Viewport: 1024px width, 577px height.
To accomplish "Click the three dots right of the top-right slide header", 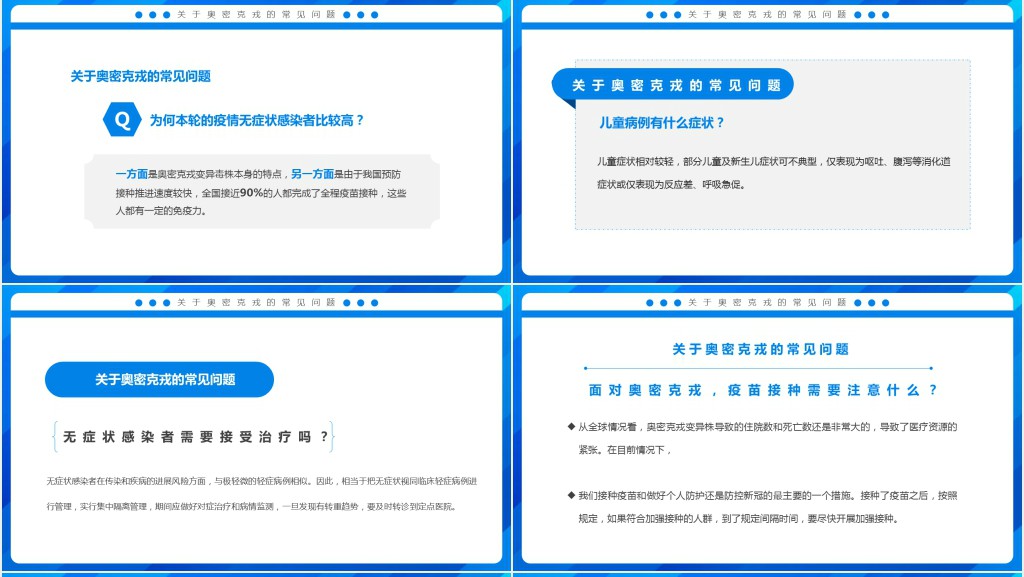I will [870, 15].
